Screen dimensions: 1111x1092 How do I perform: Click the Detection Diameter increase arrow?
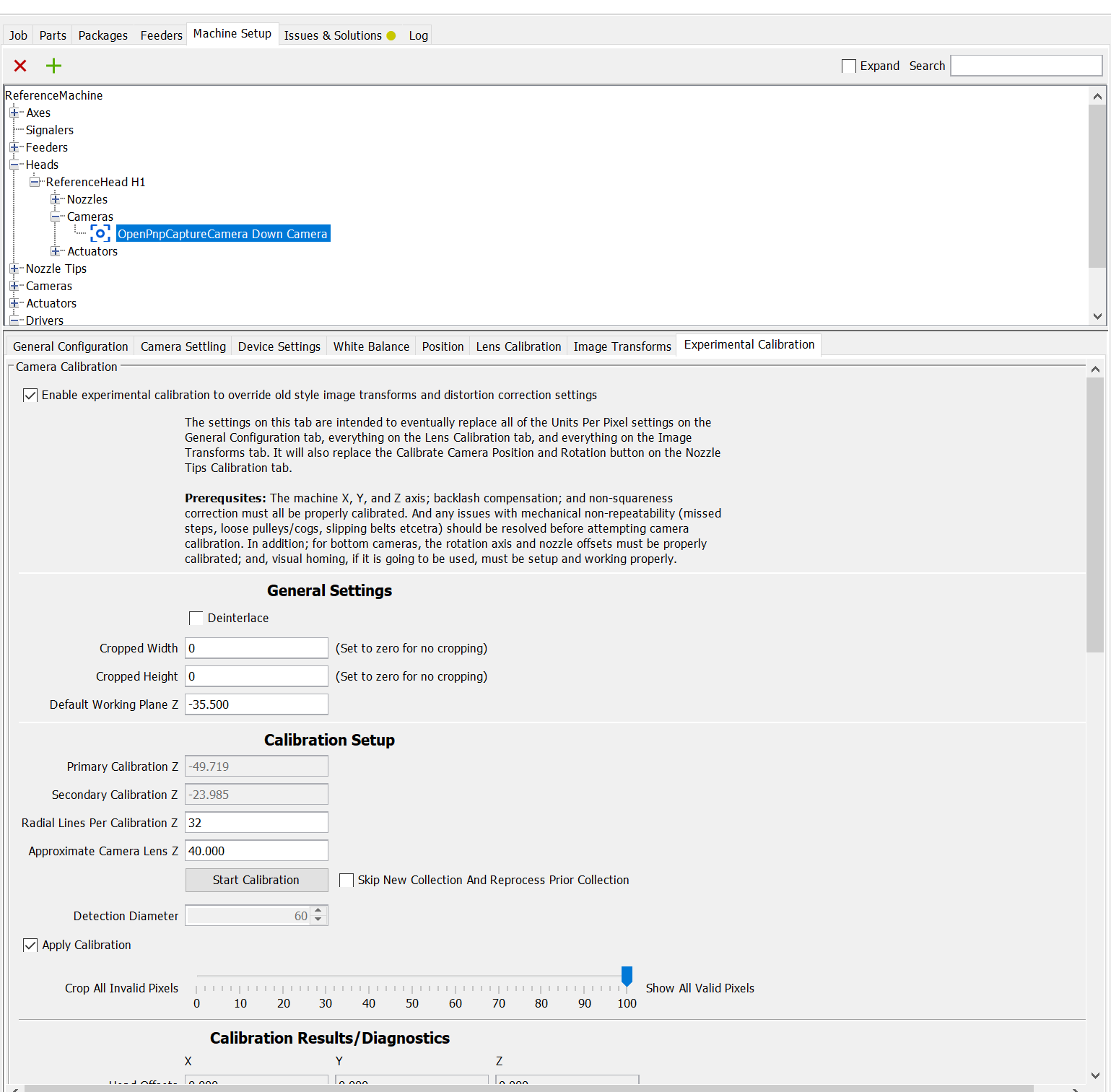coord(319,911)
